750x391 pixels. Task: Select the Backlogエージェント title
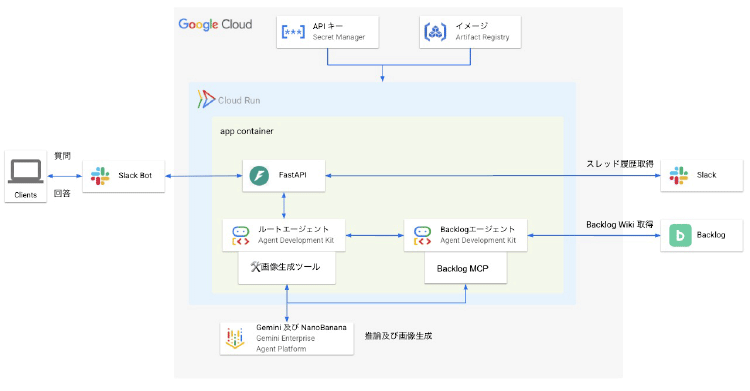pos(477,229)
